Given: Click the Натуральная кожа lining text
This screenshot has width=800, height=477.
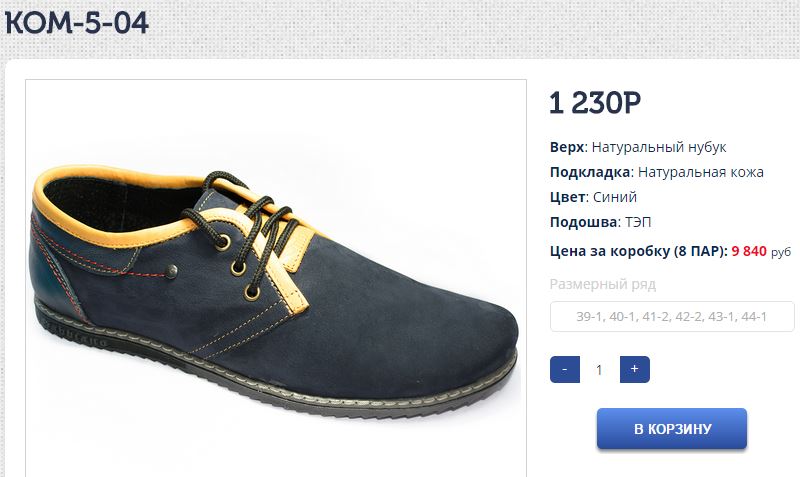Looking at the screenshot, I should tap(701, 172).
